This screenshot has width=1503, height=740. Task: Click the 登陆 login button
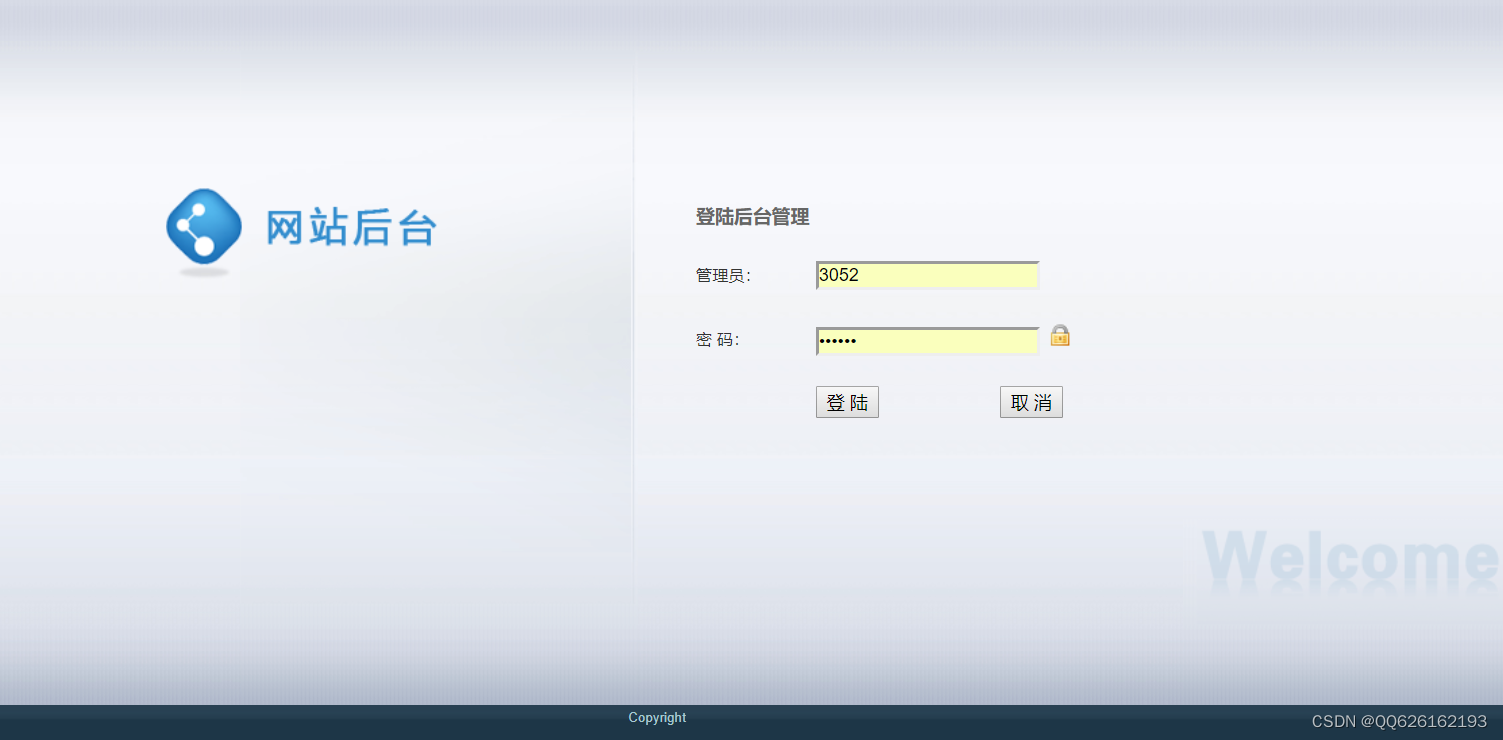pos(846,401)
